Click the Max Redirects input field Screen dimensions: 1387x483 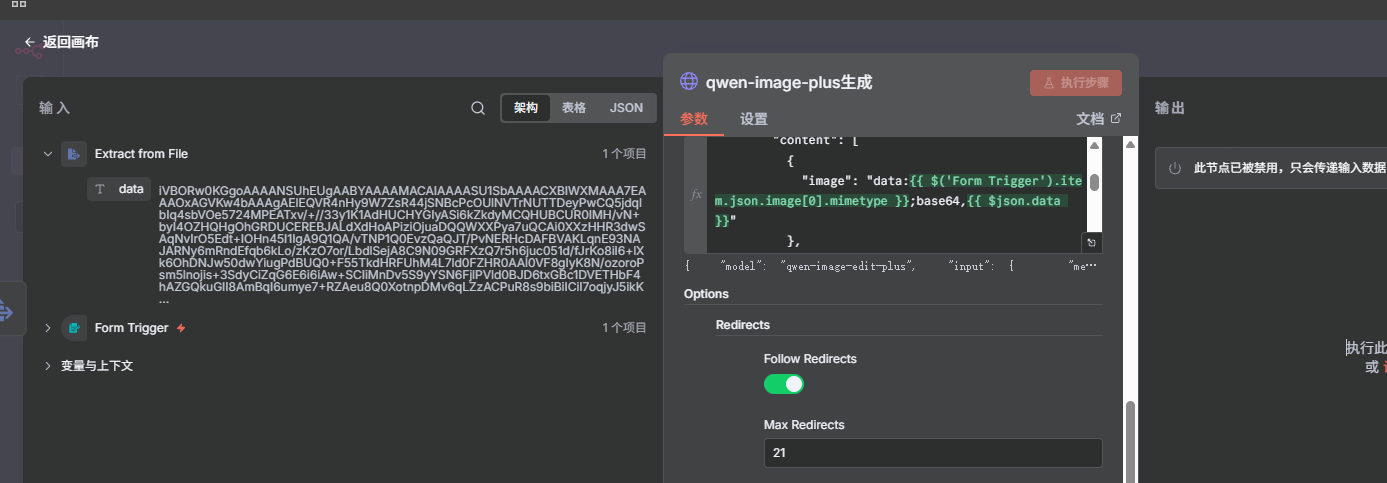pyautogui.click(x=932, y=453)
